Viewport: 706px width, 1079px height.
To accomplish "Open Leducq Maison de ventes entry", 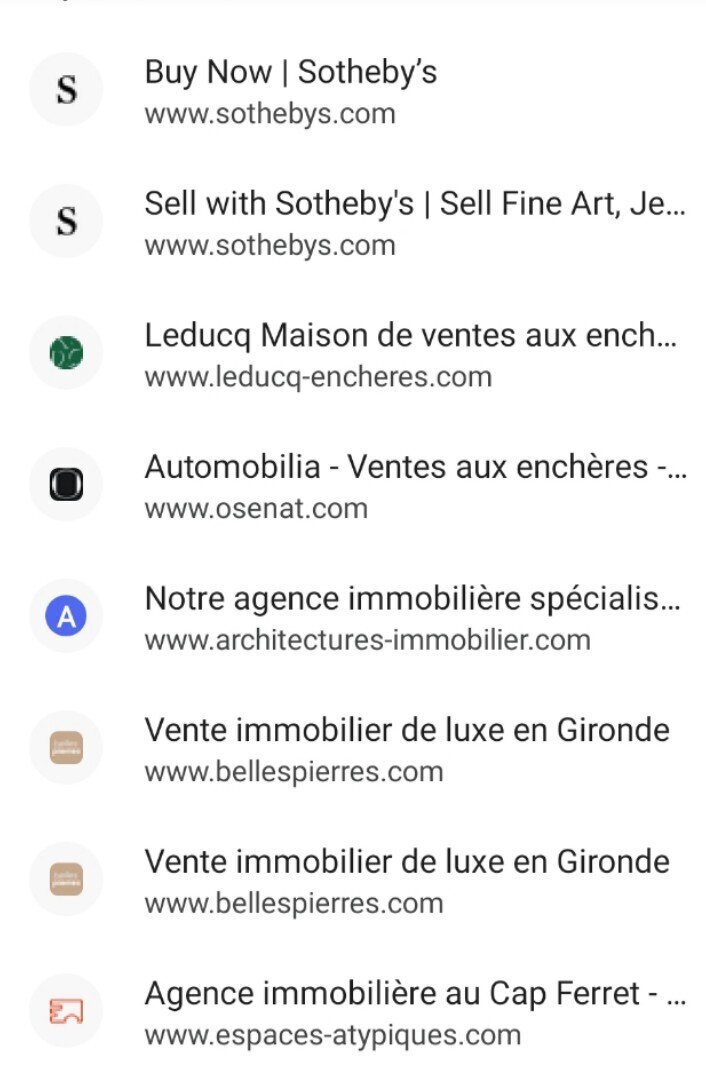I will [x=353, y=353].
